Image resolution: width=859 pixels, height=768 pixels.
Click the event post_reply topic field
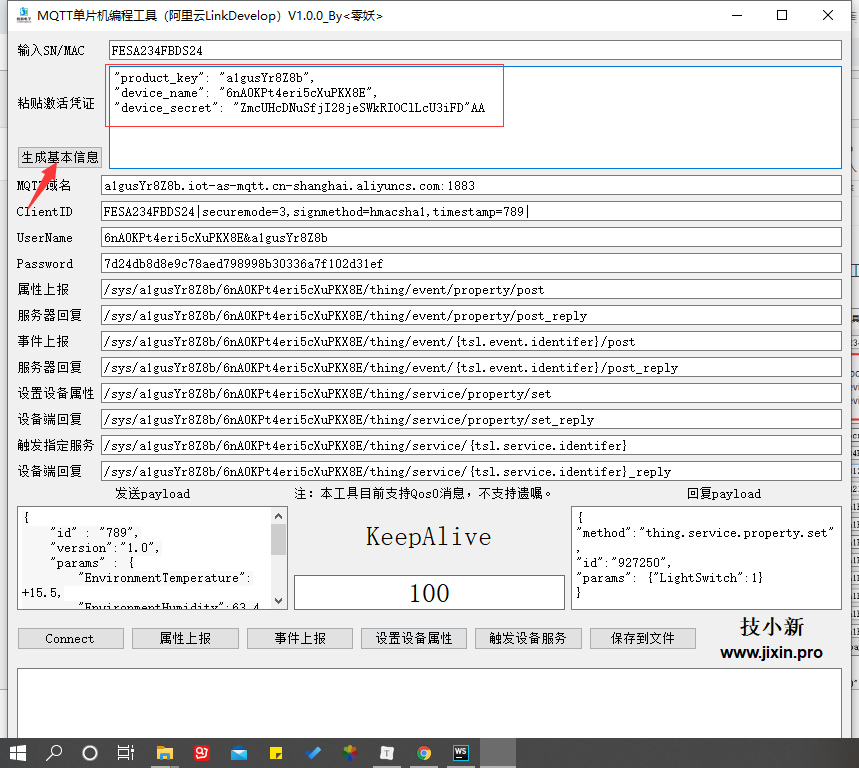pyautogui.click(x=471, y=368)
